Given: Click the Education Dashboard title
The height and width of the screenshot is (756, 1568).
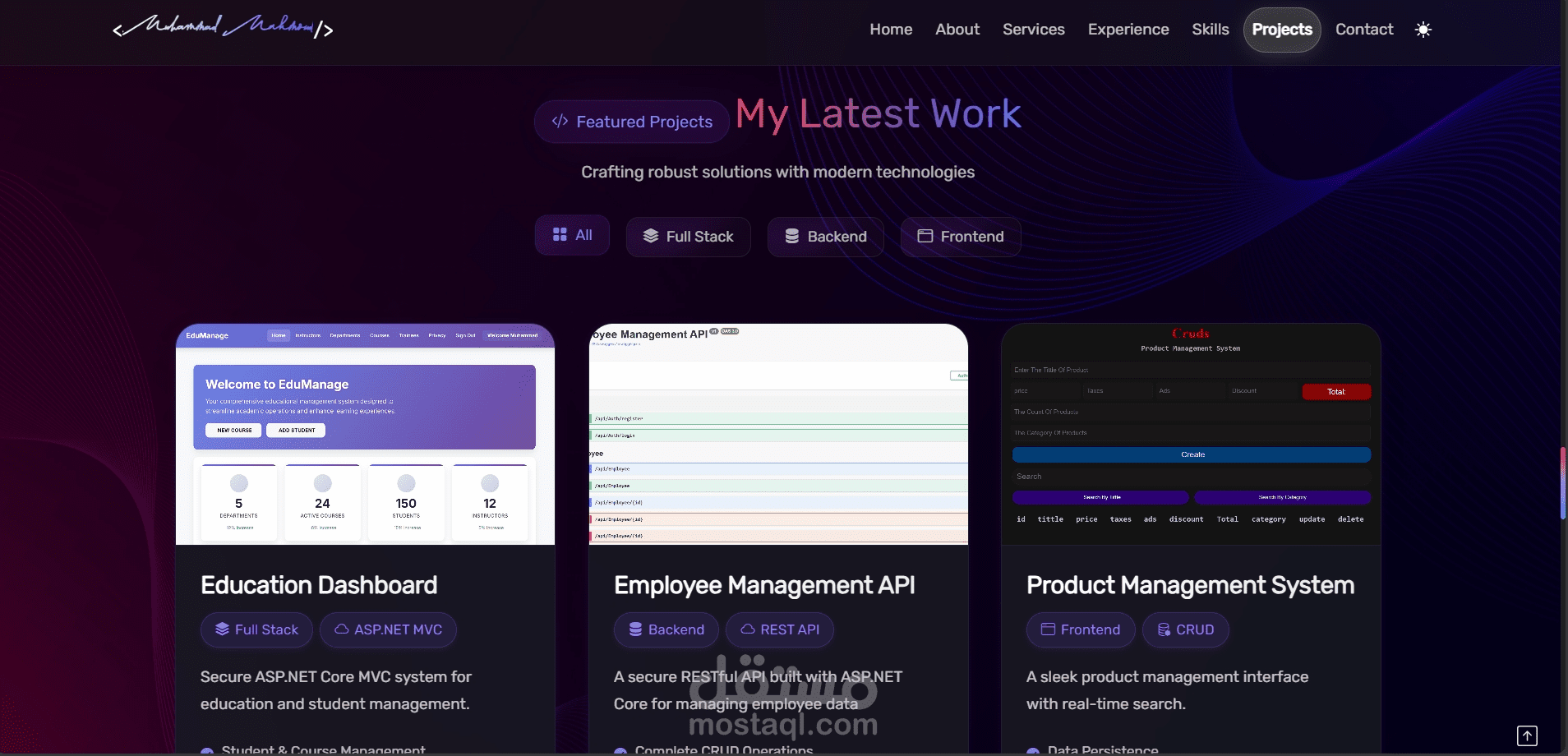Looking at the screenshot, I should [x=319, y=585].
